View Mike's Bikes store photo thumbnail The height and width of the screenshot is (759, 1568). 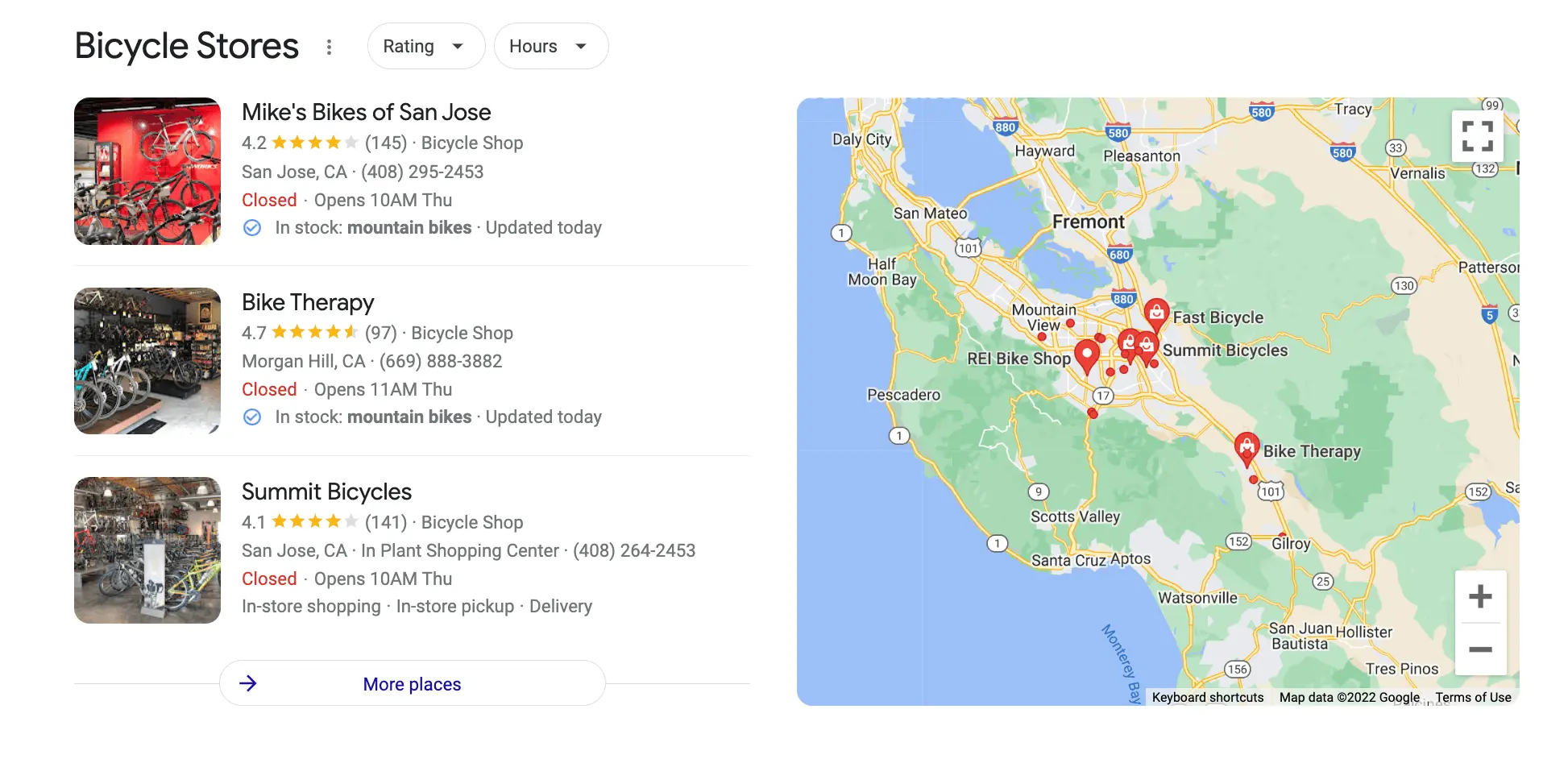point(147,171)
